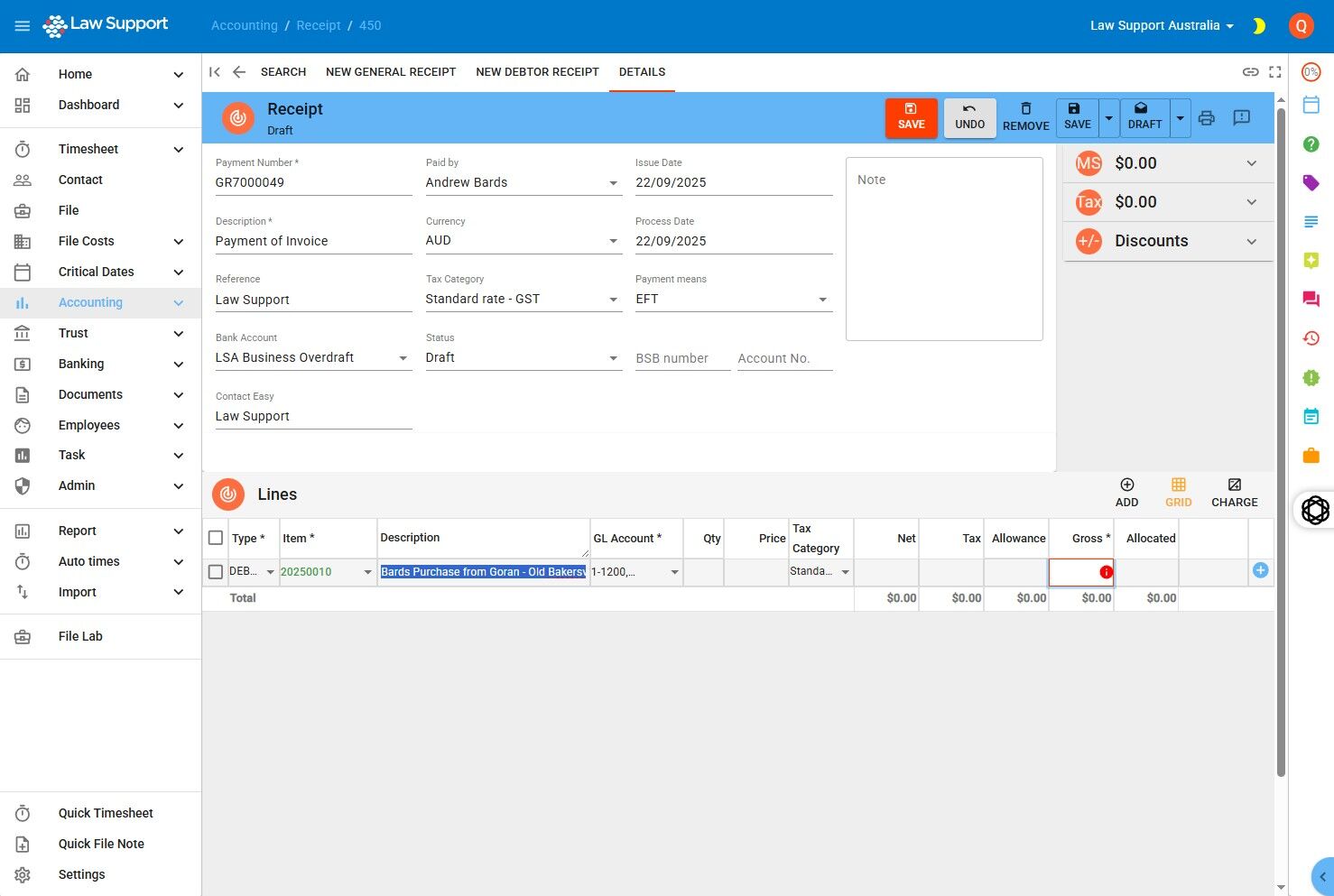Viewport: 1334px width, 896px height.
Task: Click the vertical page scrollbar
Action: tap(1281, 442)
